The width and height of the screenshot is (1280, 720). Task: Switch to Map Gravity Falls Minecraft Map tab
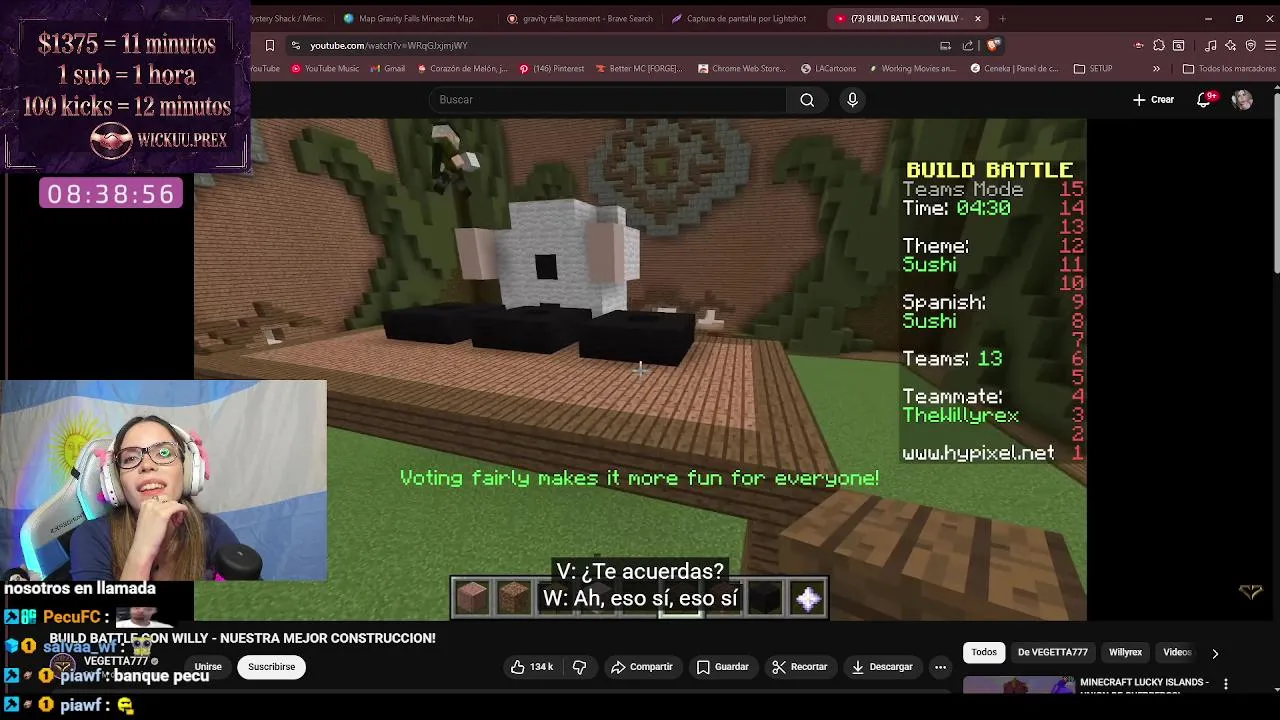(415, 18)
